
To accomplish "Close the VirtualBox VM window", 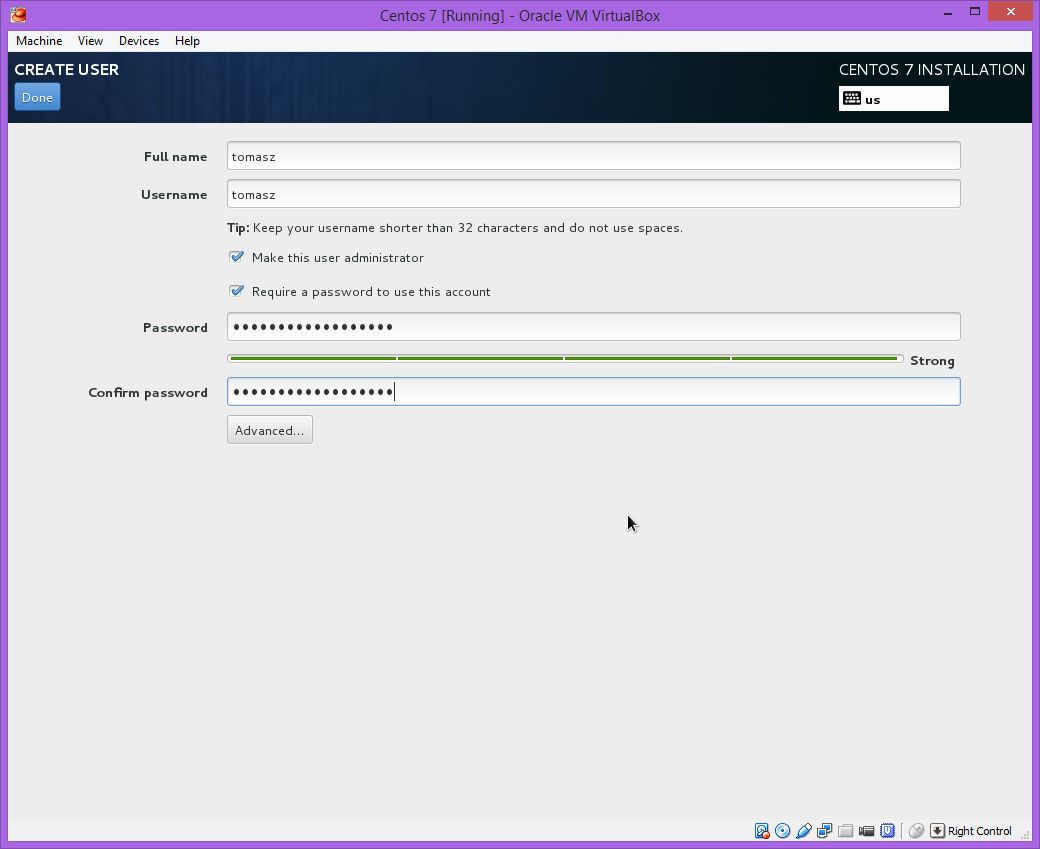I will (x=1011, y=11).
